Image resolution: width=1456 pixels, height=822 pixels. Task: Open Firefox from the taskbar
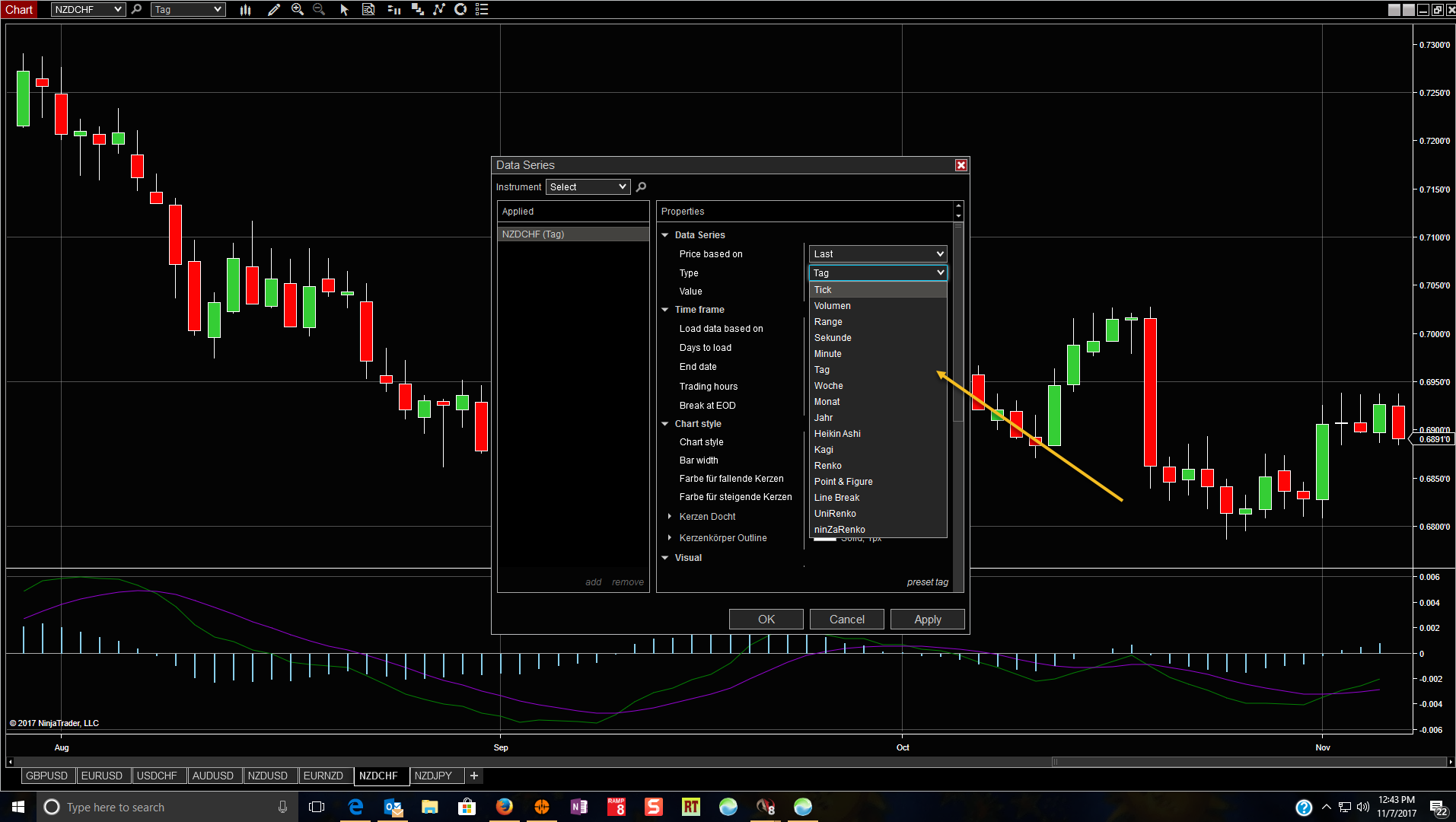[x=505, y=807]
